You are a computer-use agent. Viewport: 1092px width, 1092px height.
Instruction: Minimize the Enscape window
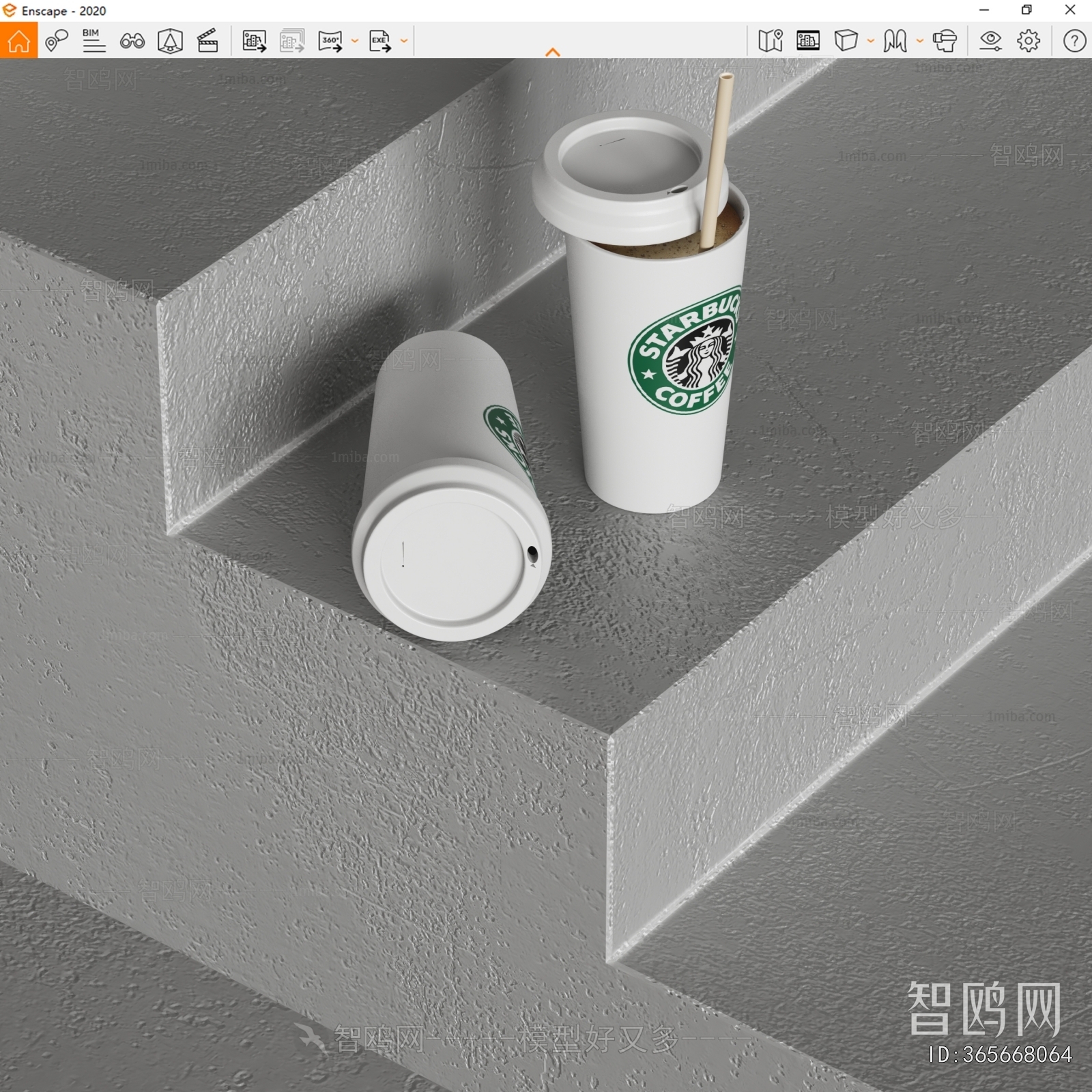pyautogui.click(x=984, y=10)
